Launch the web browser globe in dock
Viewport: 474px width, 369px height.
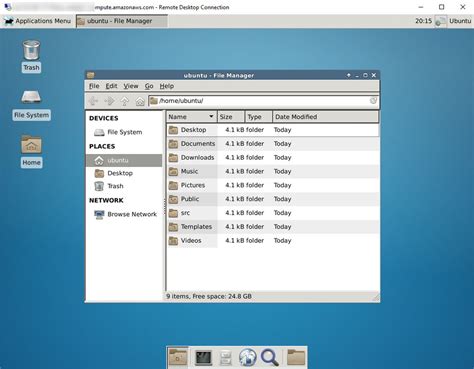(x=248, y=358)
